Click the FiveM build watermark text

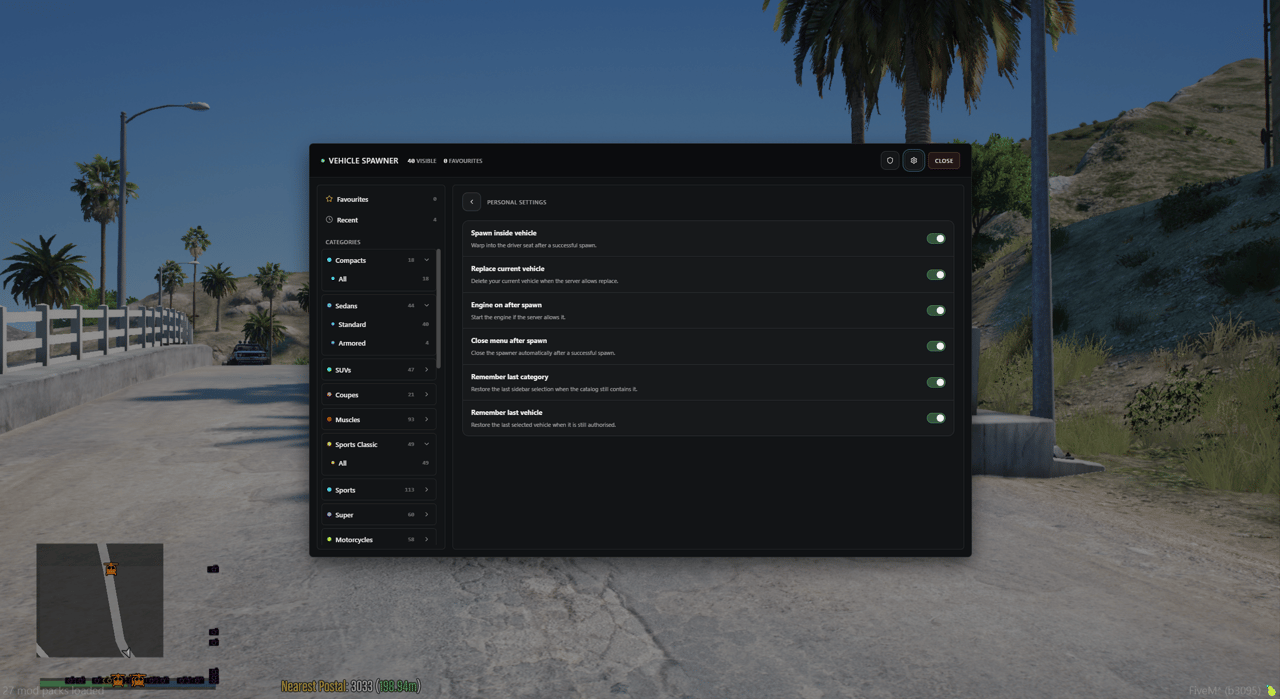1226,691
